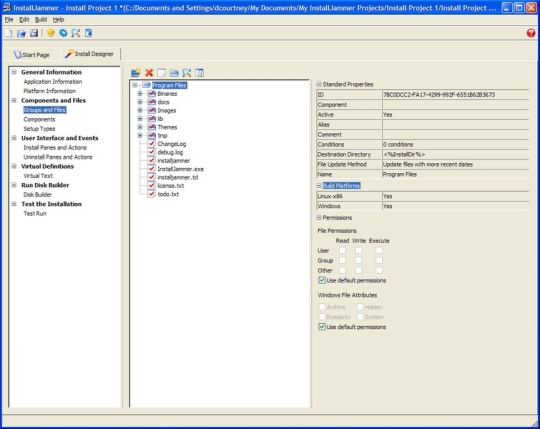Expand the Themes folder node

140,127
